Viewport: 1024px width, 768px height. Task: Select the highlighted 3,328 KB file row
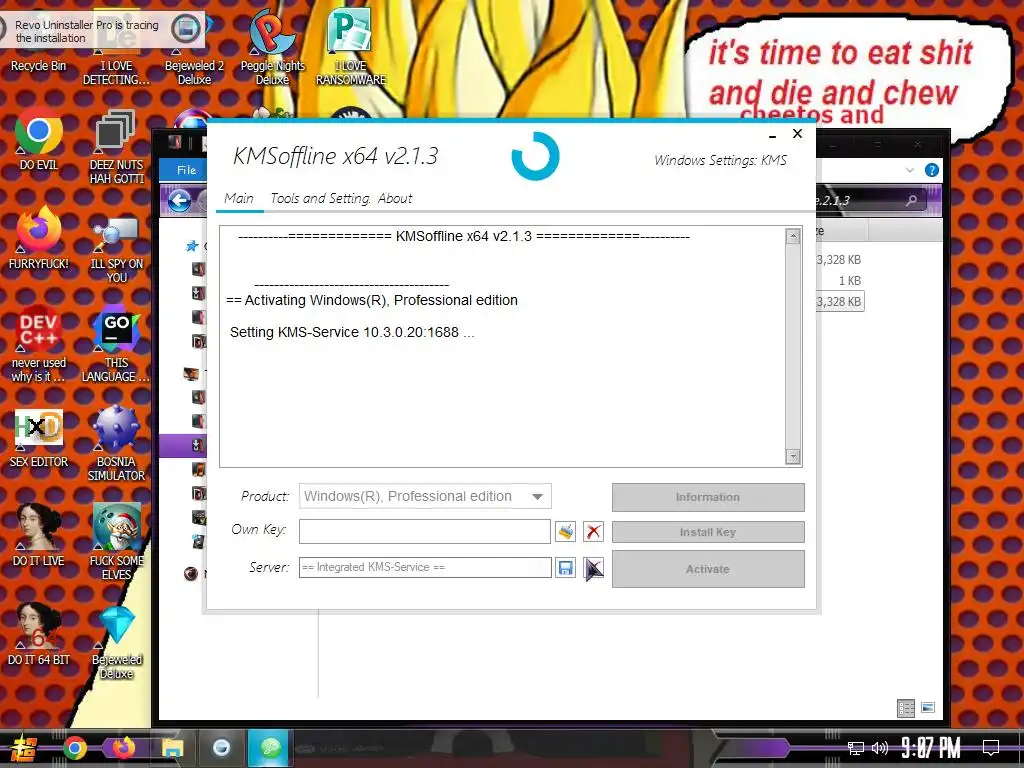(840, 301)
